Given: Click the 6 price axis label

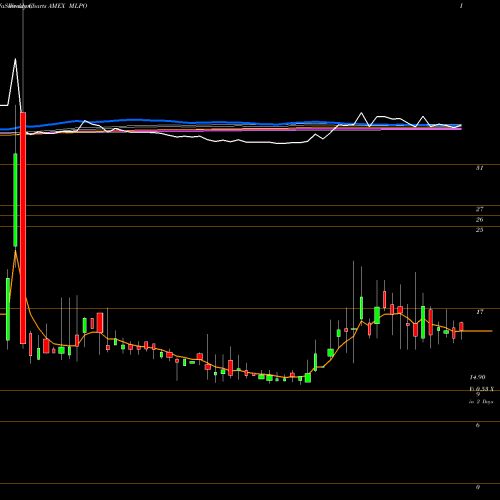Looking at the screenshot, I should tap(478, 425).
